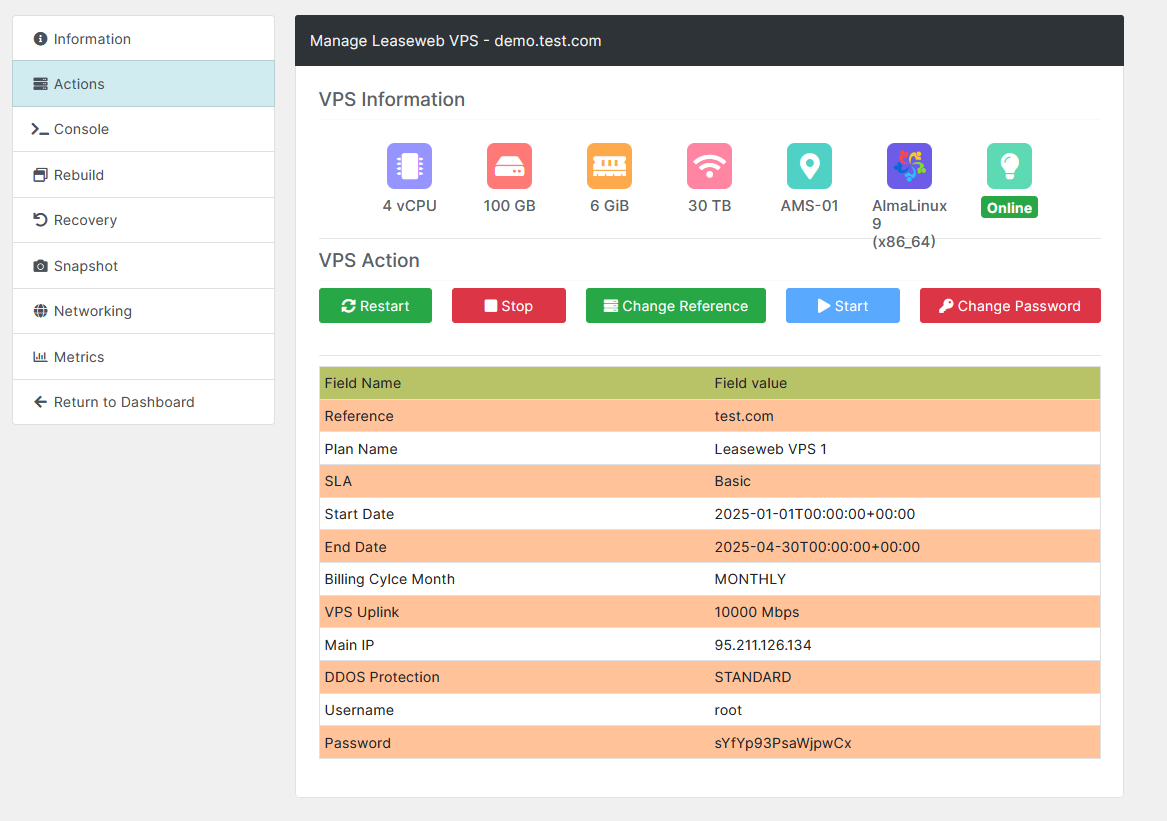Screen dimensions: 1167x821
Task: Click the 30 TB label text
Action: coord(709,205)
